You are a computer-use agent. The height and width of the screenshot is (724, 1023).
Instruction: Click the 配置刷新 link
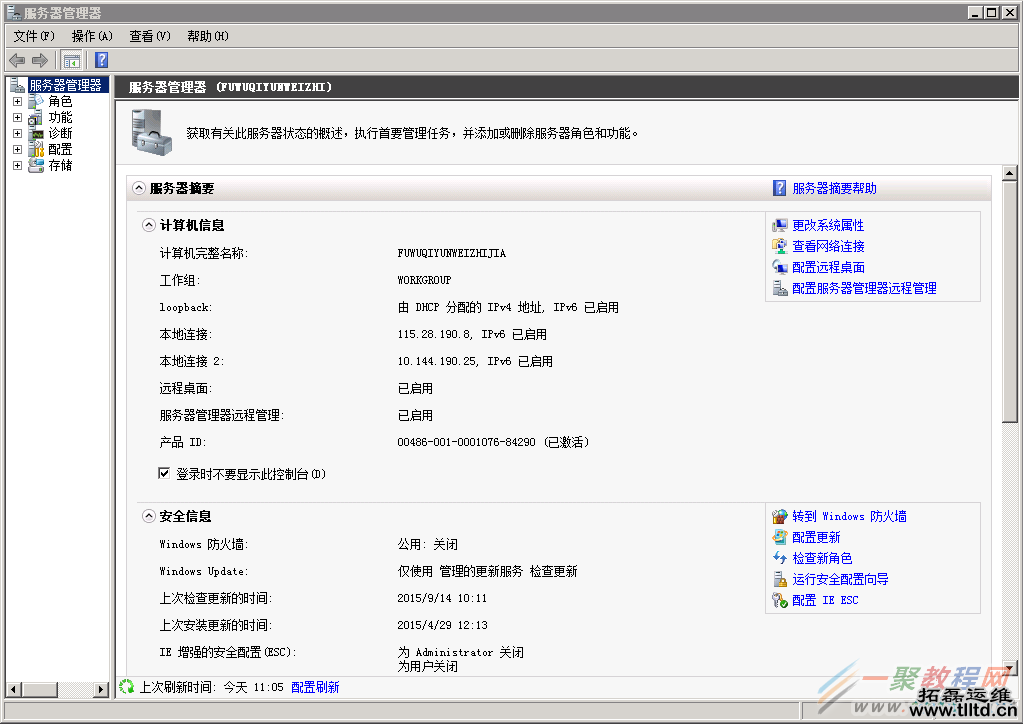point(315,687)
